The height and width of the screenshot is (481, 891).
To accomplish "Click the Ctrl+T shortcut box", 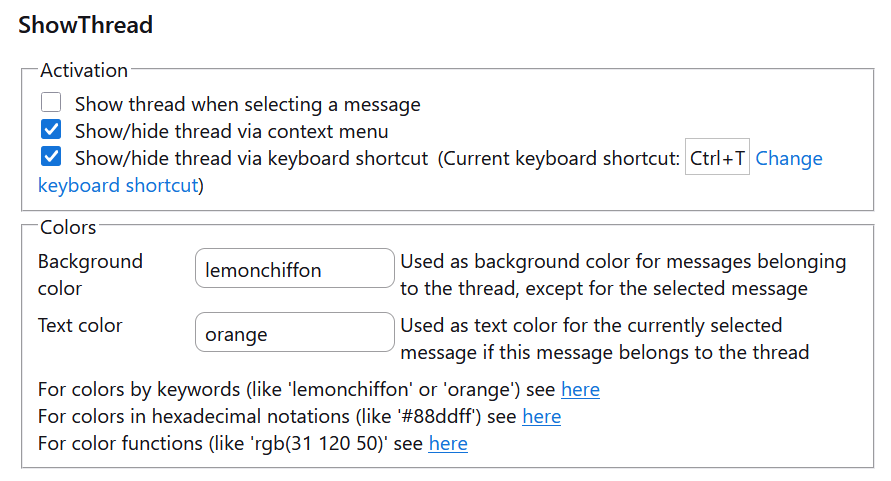I will [717, 158].
